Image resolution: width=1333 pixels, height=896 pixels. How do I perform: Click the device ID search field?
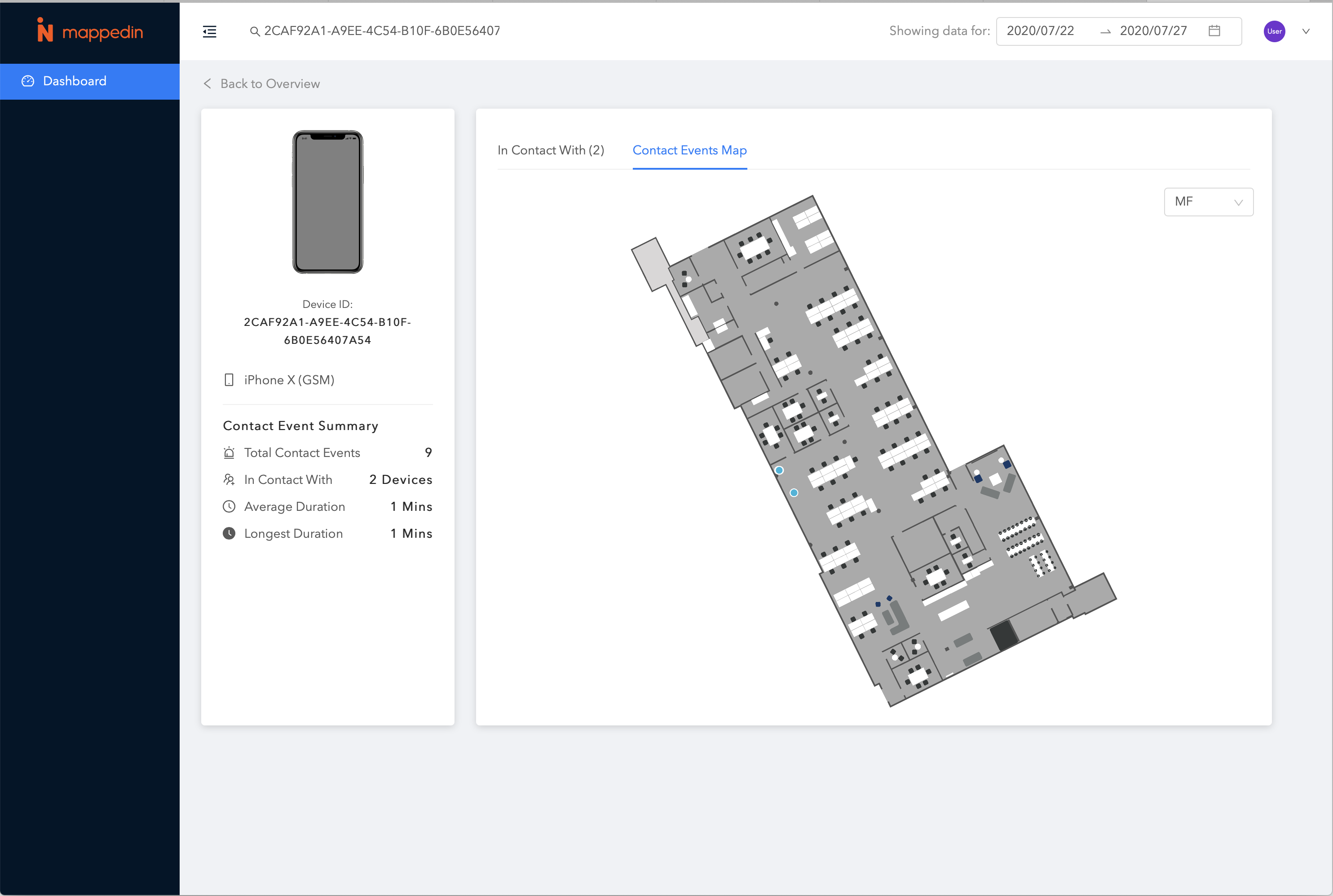click(x=382, y=31)
